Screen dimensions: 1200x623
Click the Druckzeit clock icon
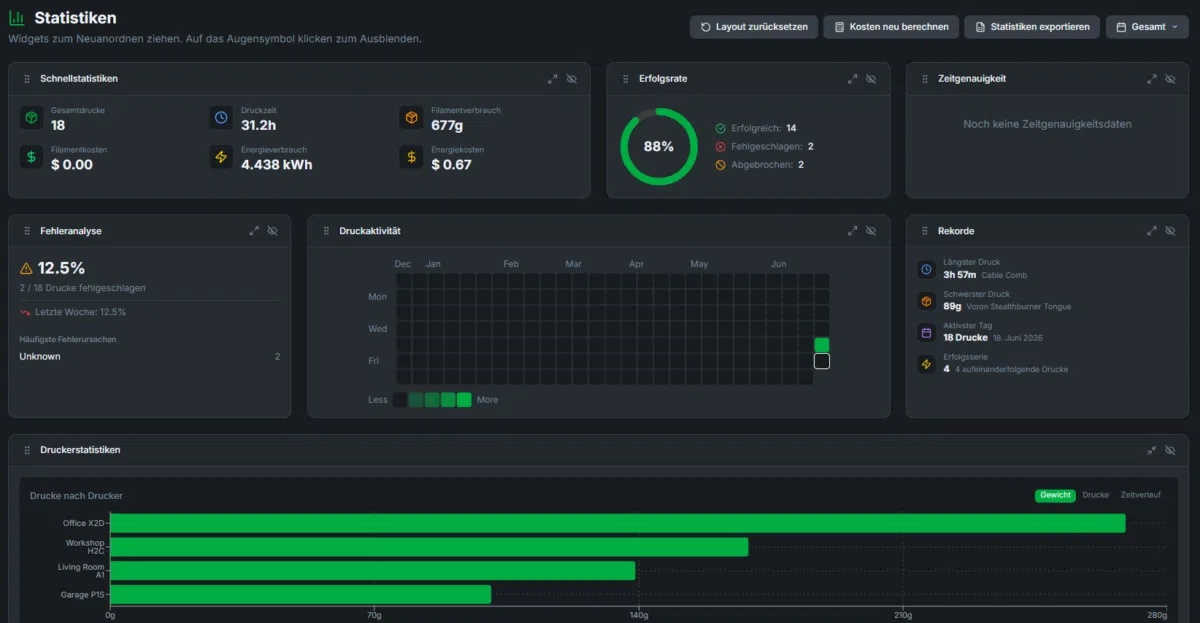(220, 118)
